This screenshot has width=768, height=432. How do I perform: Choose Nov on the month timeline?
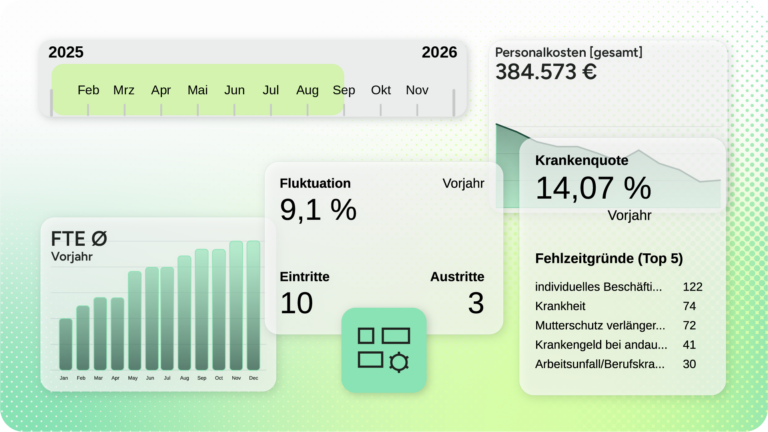[417, 90]
